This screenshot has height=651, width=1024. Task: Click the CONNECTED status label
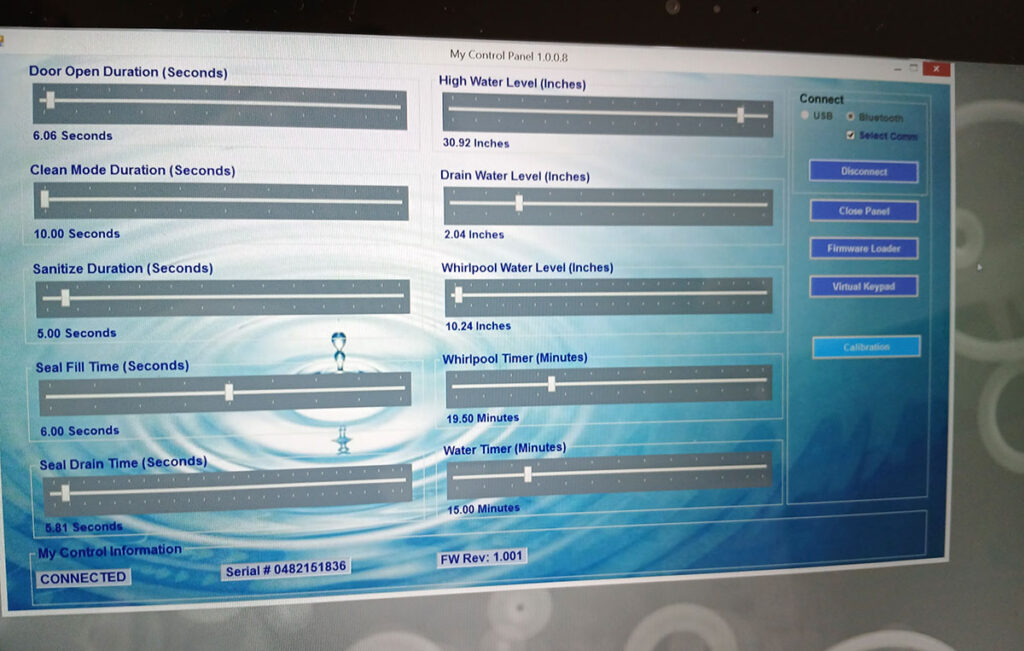pyautogui.click(x=83, y=578)
